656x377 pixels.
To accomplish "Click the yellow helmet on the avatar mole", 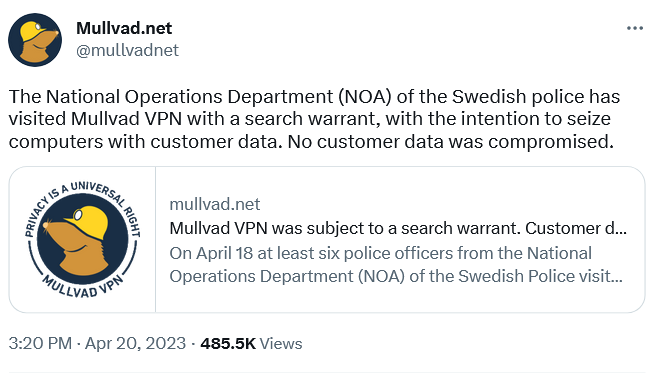I will pos(34,31).
